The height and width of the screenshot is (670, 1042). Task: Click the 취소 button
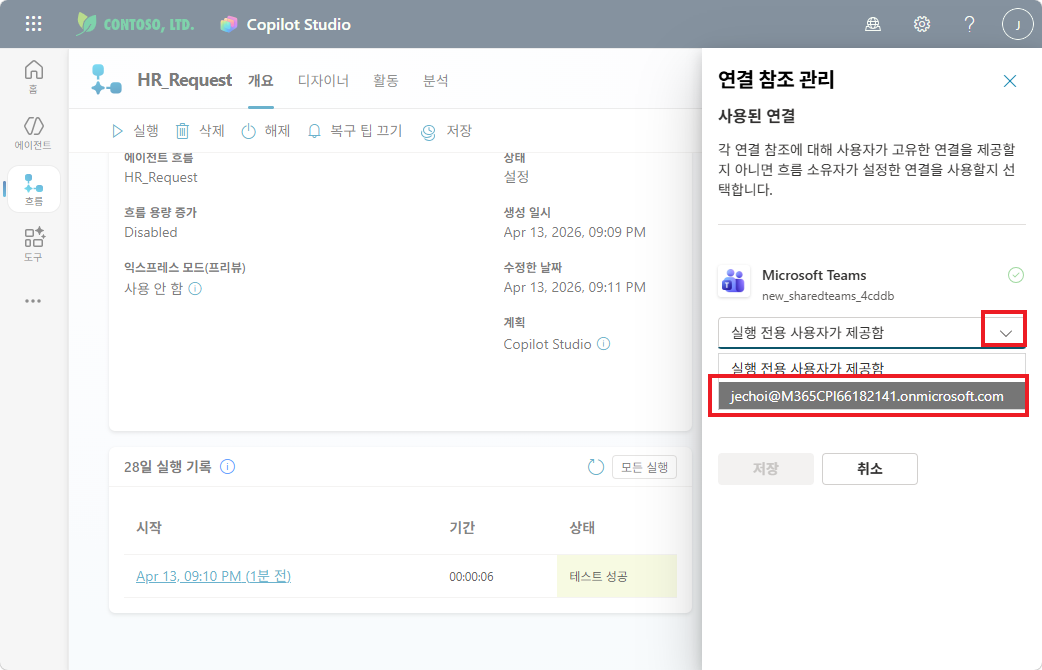869,469
